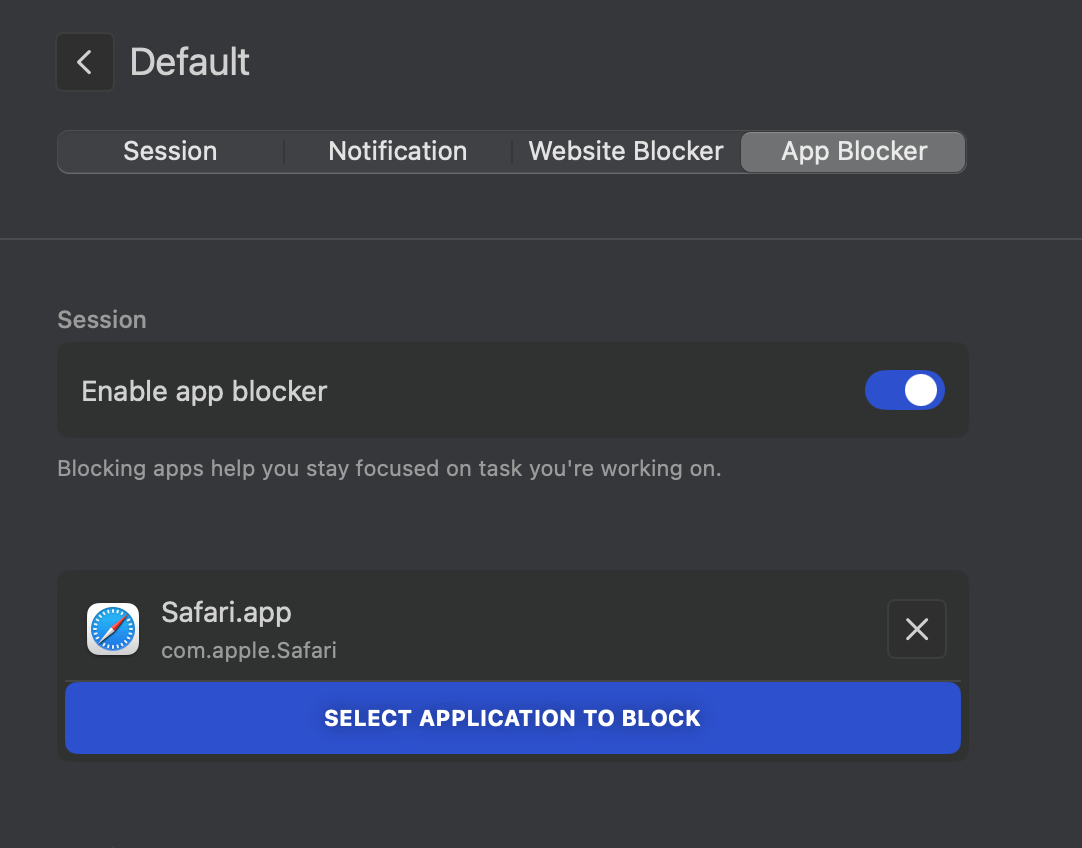Click the Blocking apps help description text
This screenshot has width=1082, height=848.
click(389, 468)
